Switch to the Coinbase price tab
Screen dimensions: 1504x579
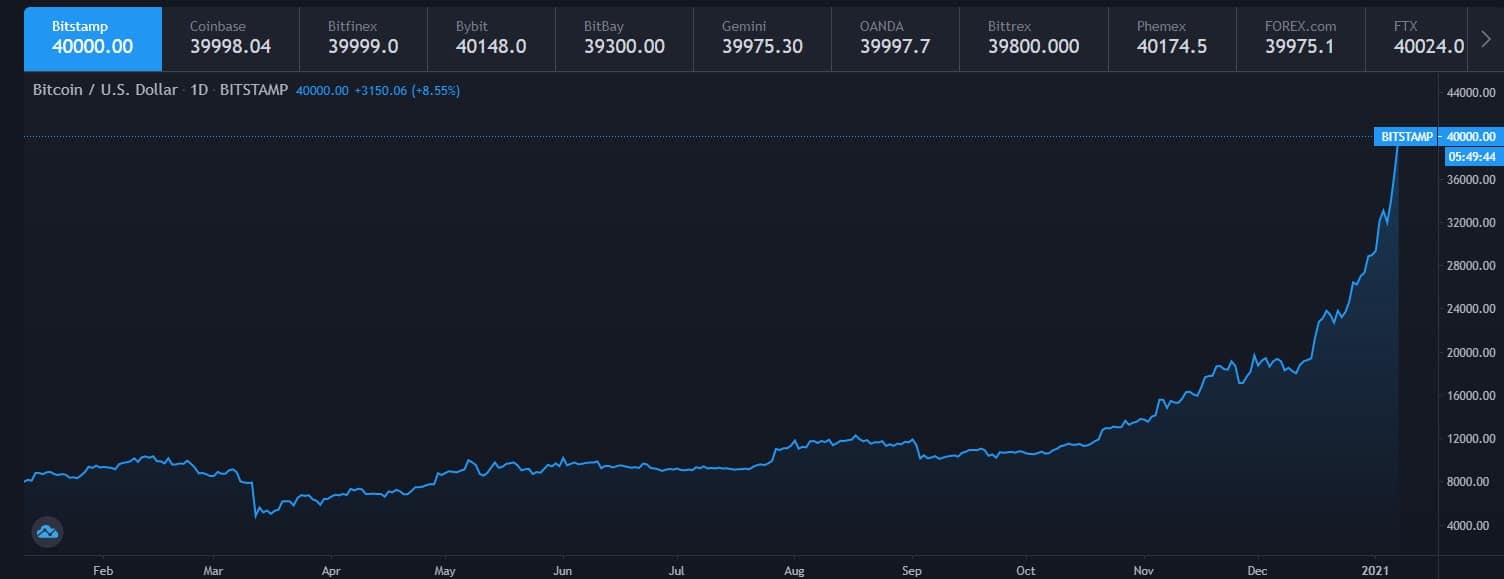(230, 37)
